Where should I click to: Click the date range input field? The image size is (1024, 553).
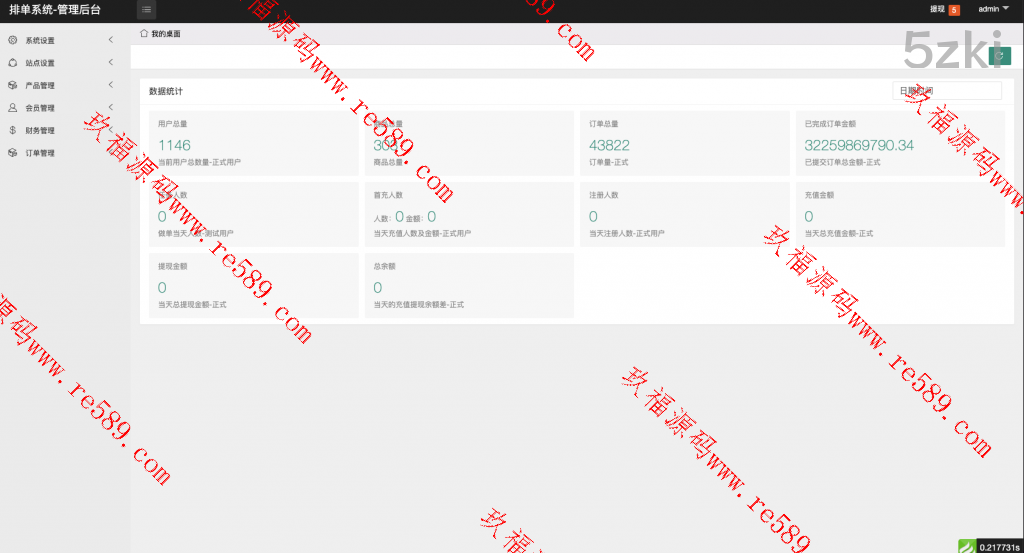pyautogui.click(x=946, y=91)
